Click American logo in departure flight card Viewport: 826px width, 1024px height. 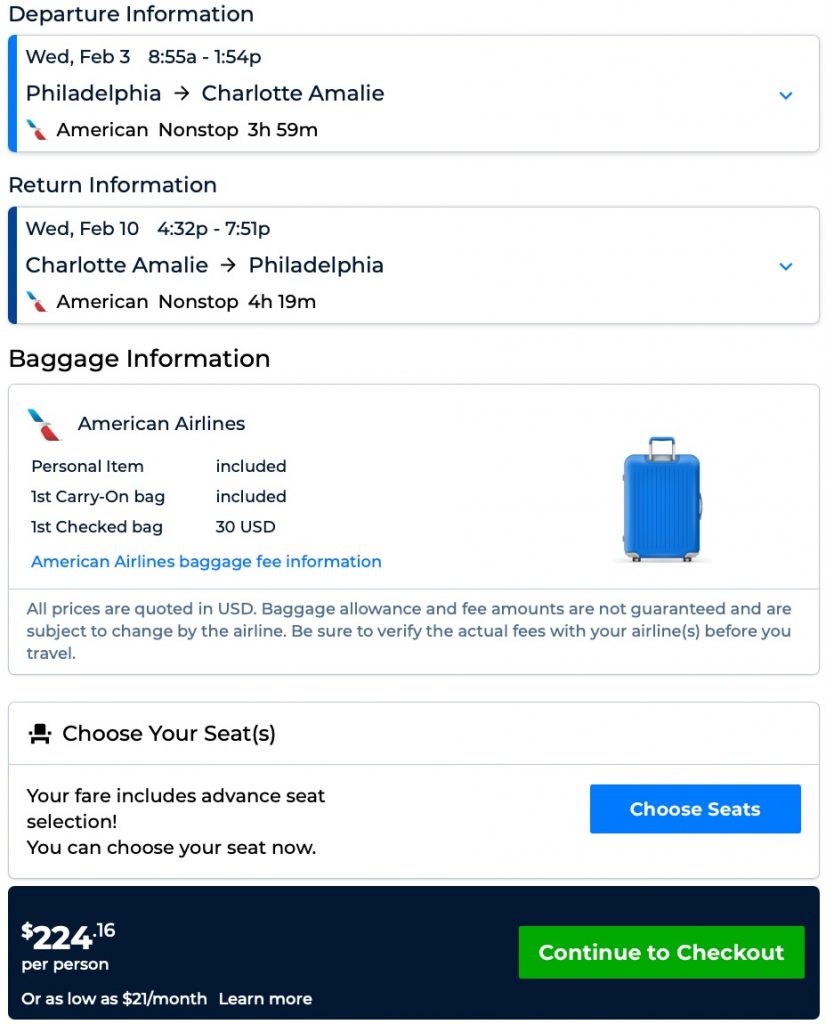coord(37,130)
